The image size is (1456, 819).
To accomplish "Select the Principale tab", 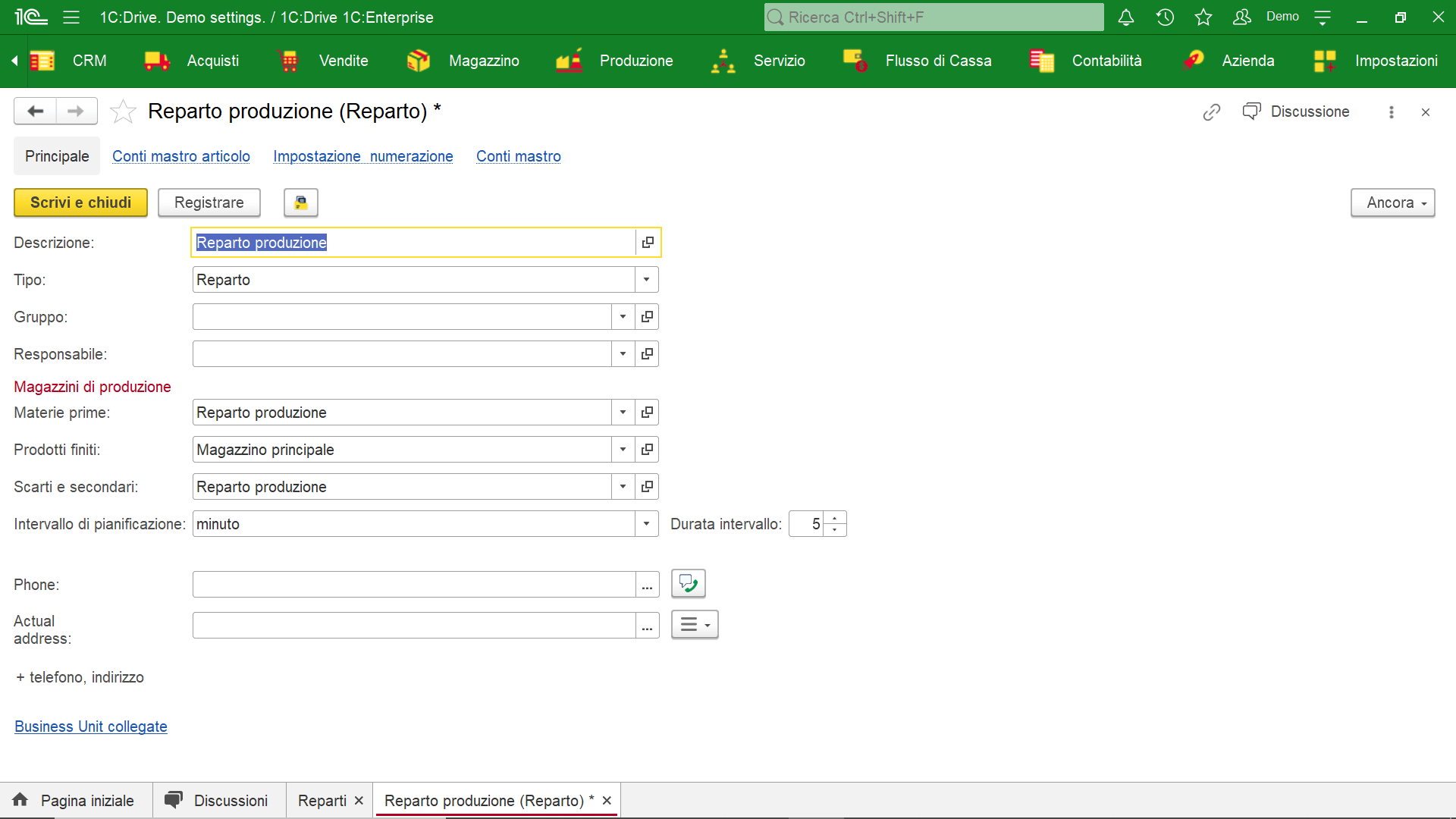I will coord(57,156).
